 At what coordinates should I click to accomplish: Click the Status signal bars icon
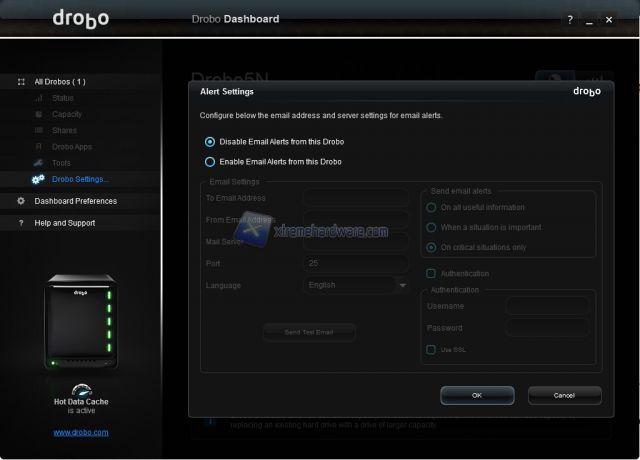click(38, 98)
